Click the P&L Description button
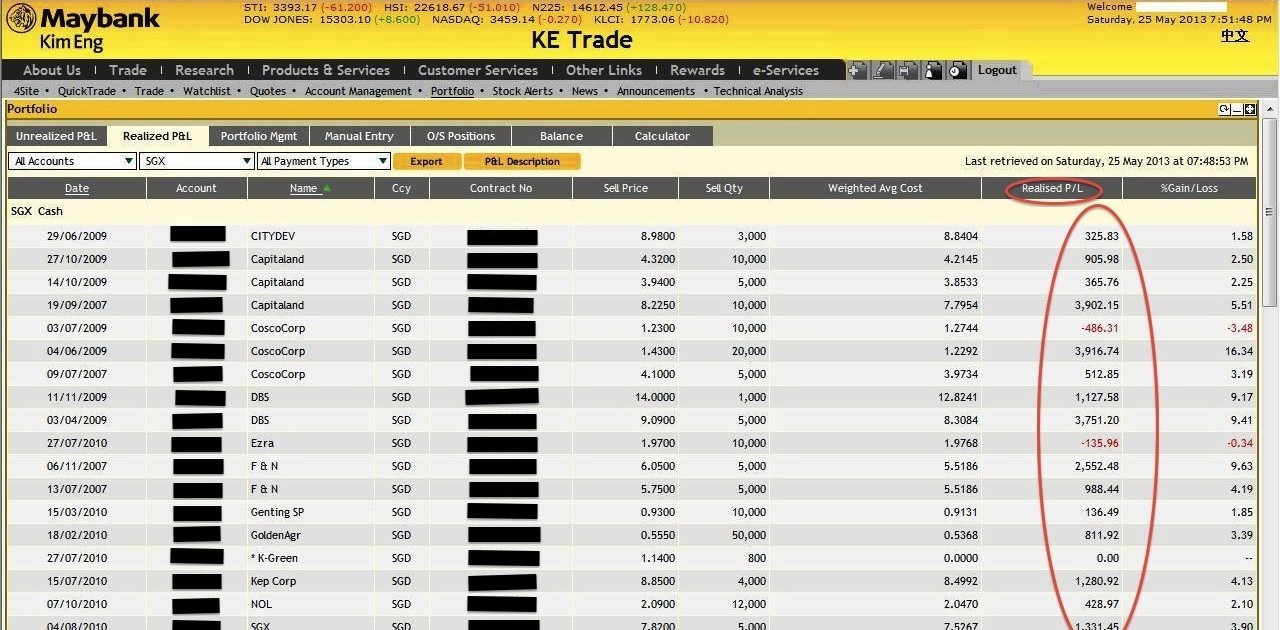The height and width of the screenshot is (630, 1280). (x=521, y=161)
